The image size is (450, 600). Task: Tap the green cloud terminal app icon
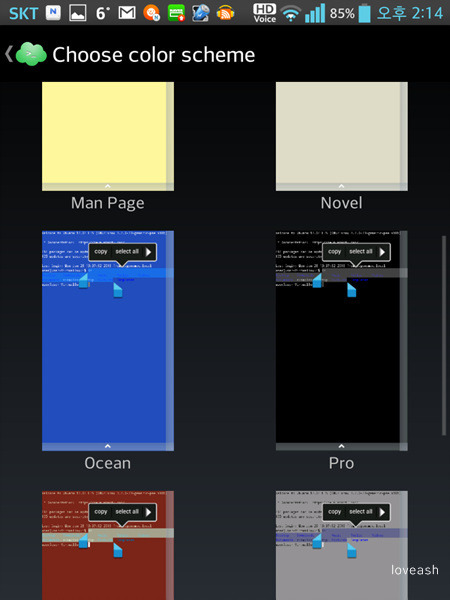click(x=31, y=54)
